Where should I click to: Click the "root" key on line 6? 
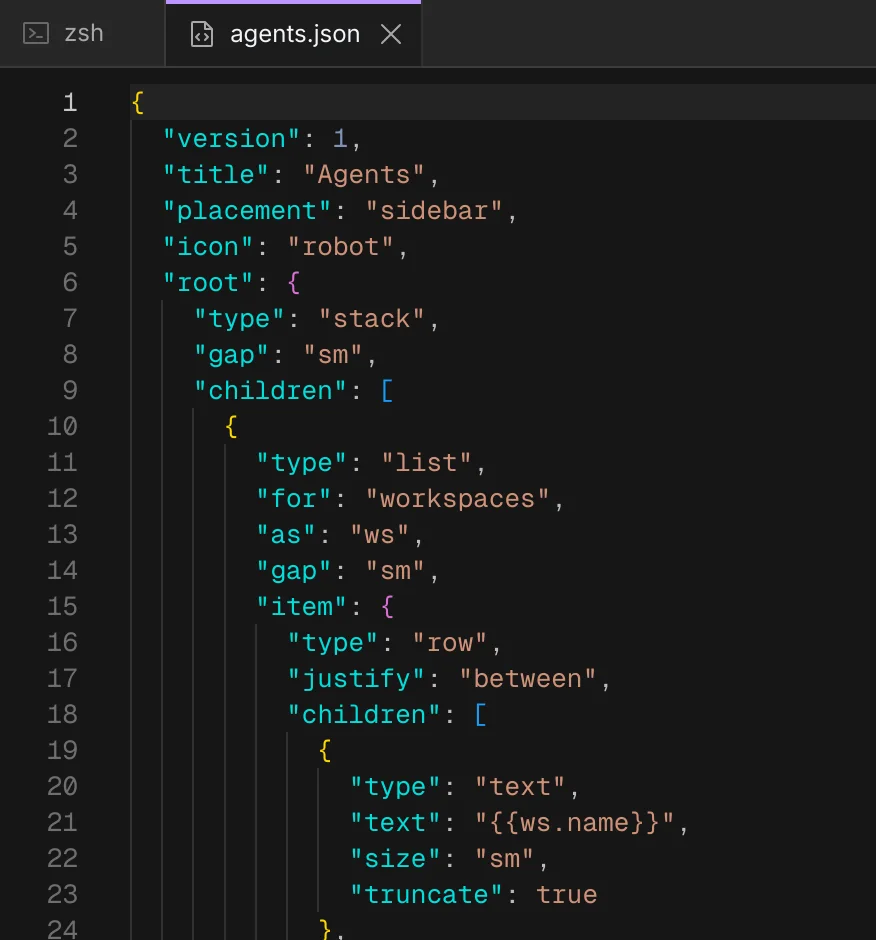coord(208,283)
